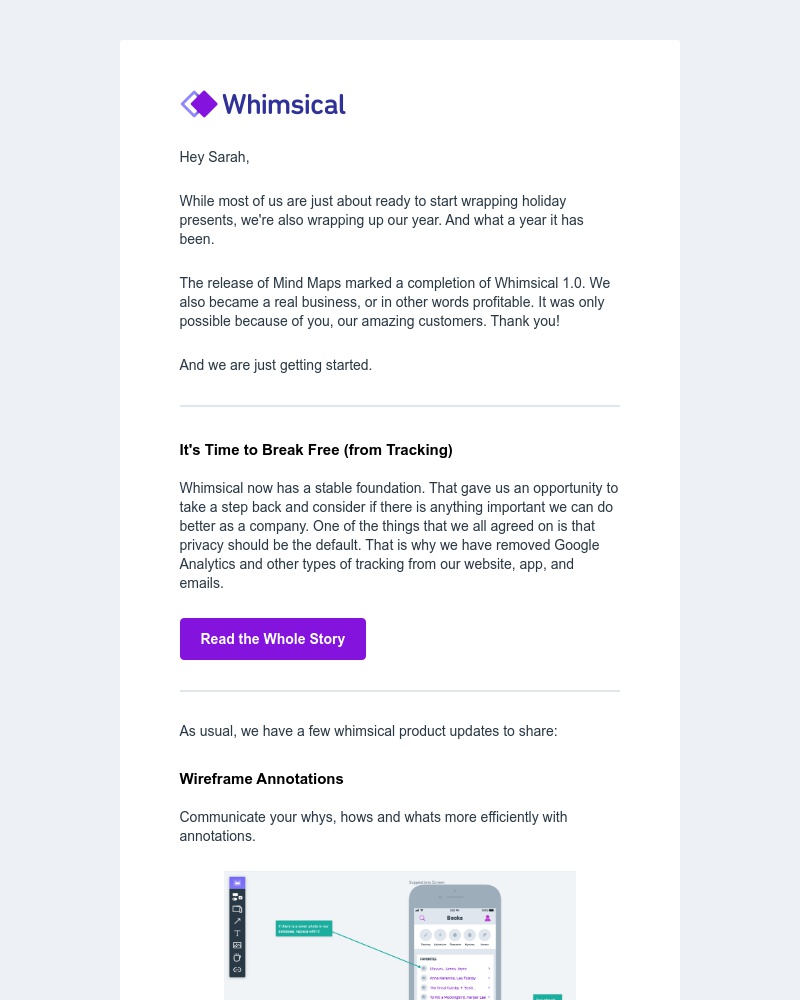Select the flowchart elements tool icon

[x=237, y=897]
